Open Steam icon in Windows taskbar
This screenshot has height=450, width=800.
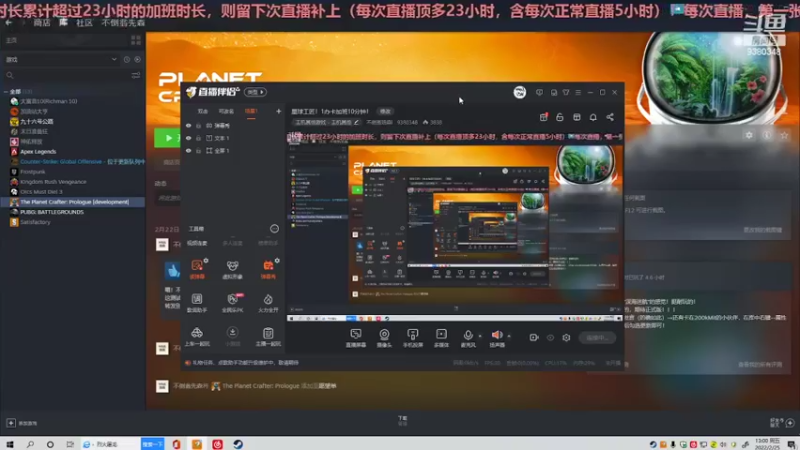(x=238, y=444)
